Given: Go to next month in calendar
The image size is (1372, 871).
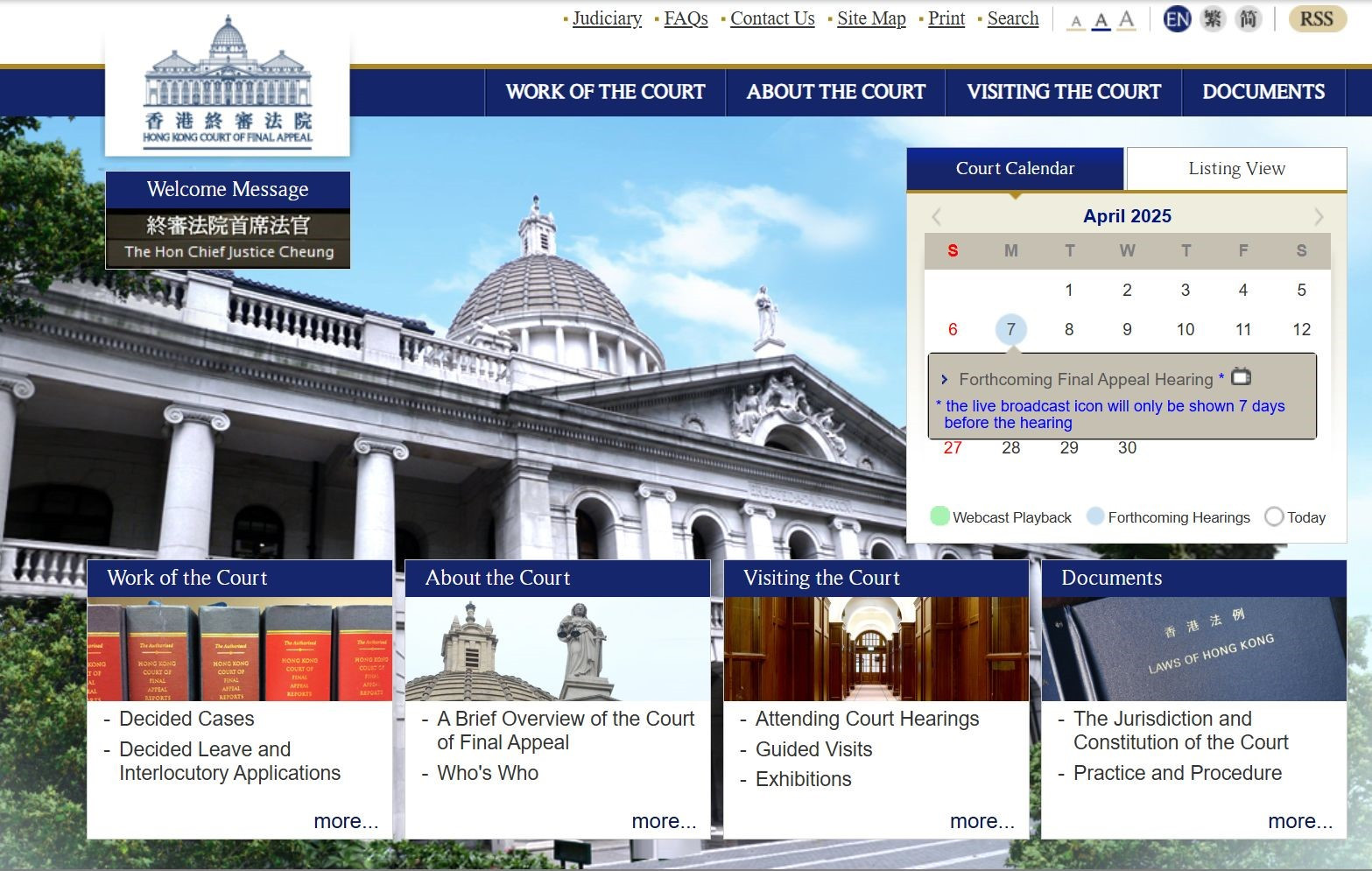Looking at the screenshot, I should (x=1319, y=216).
